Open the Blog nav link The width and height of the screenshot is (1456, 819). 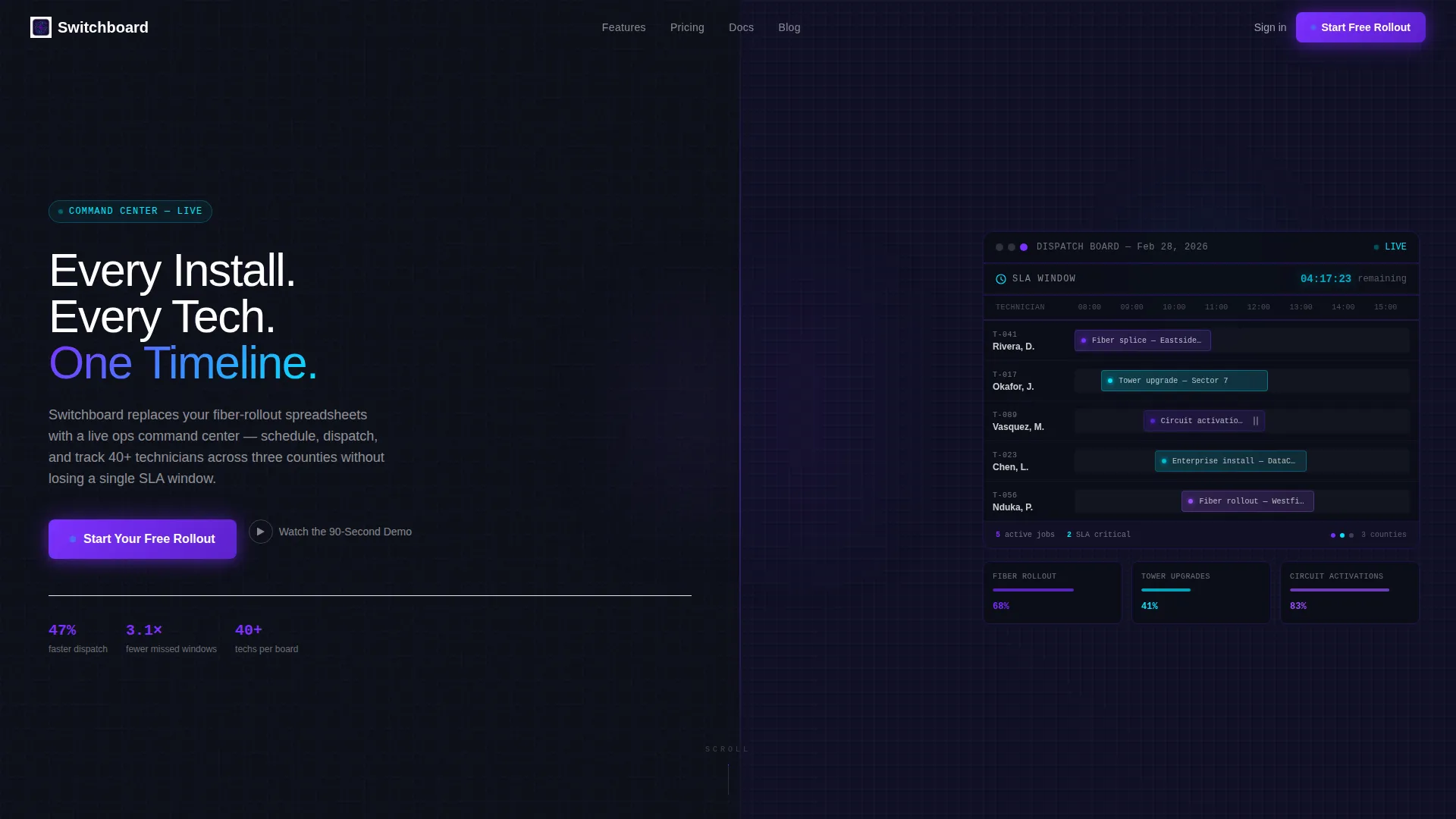(x=789, y=27)
